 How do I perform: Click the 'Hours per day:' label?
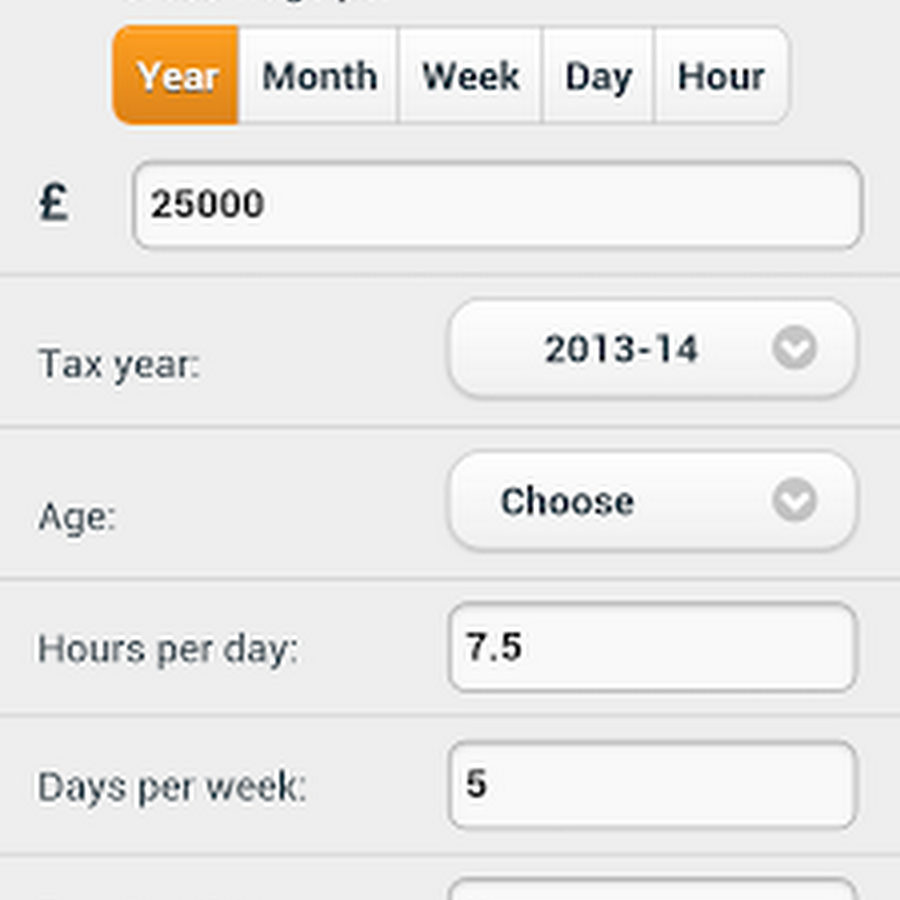pos(168,649)
